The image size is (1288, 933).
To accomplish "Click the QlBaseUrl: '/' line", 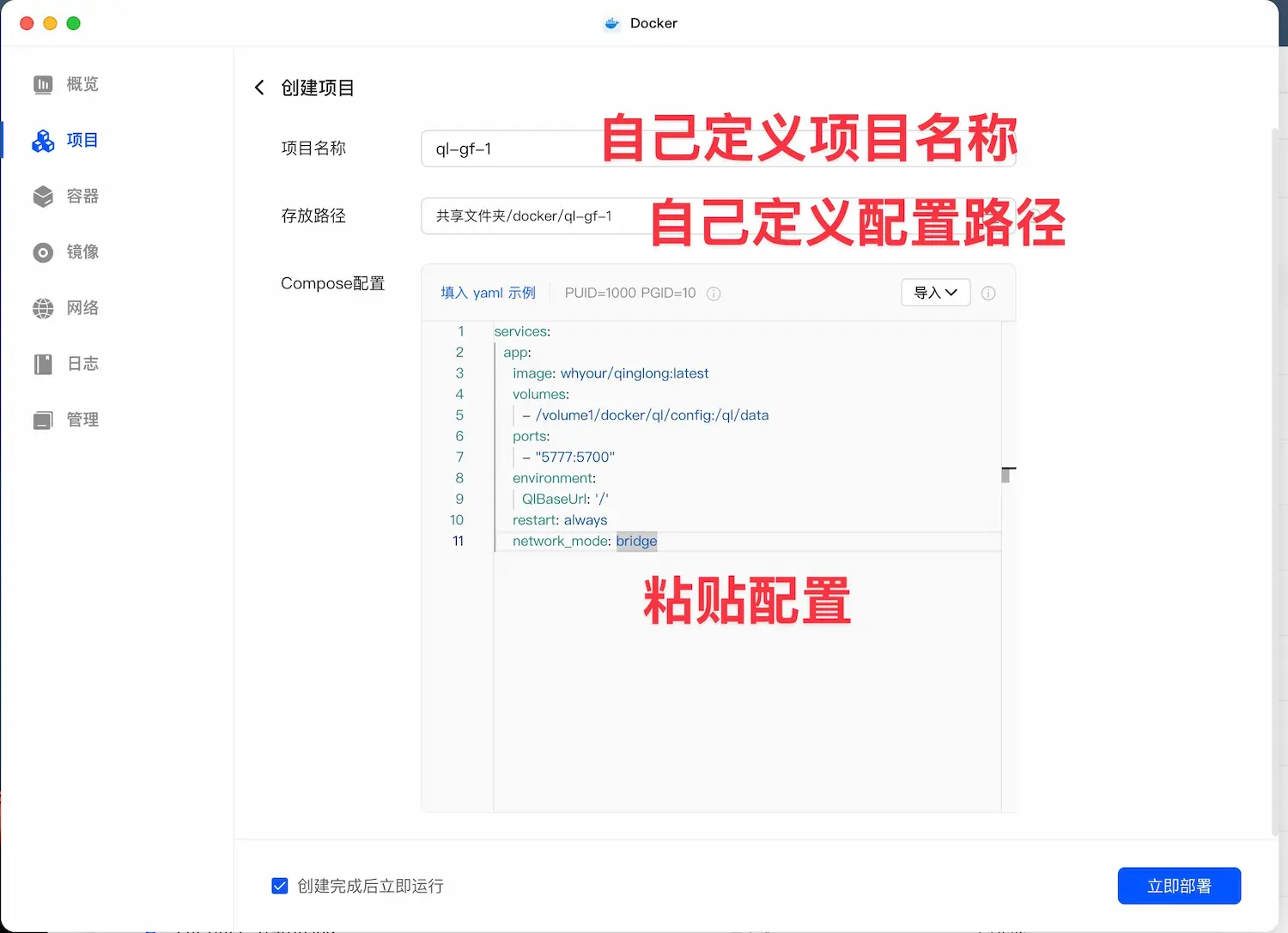I will pos(565,499).
